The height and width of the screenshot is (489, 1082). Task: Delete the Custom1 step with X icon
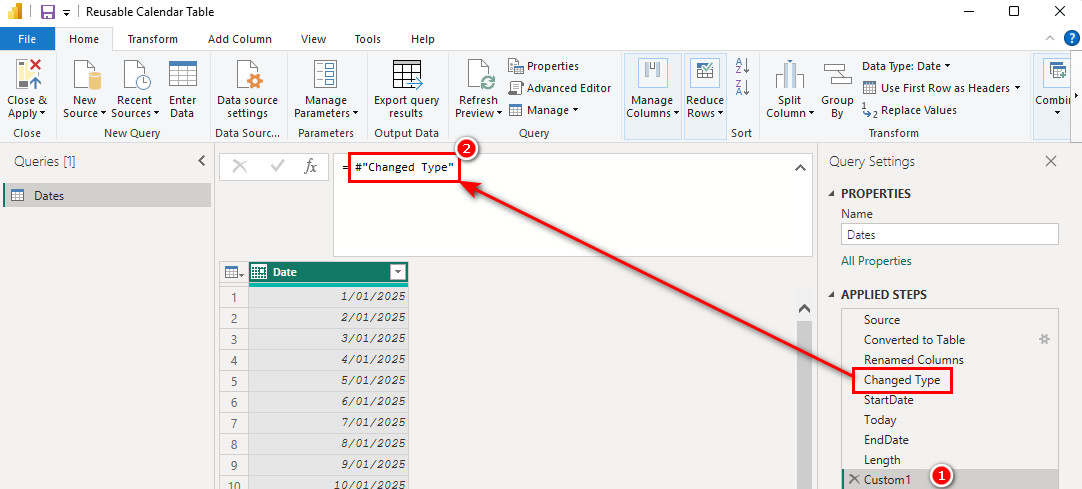tap(853, 480)
